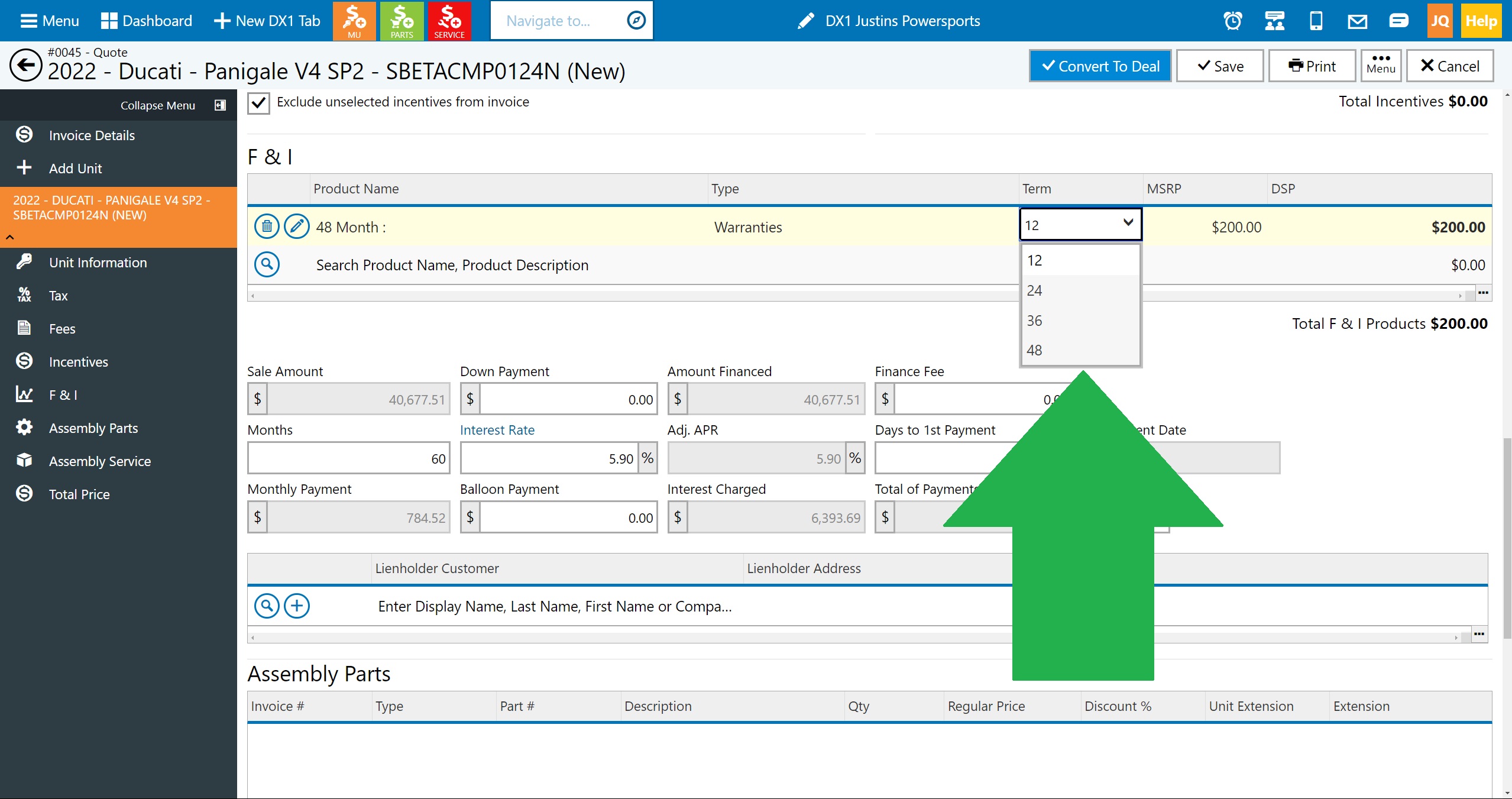Click the trash icon on 48 Month row

coord(267,227)
